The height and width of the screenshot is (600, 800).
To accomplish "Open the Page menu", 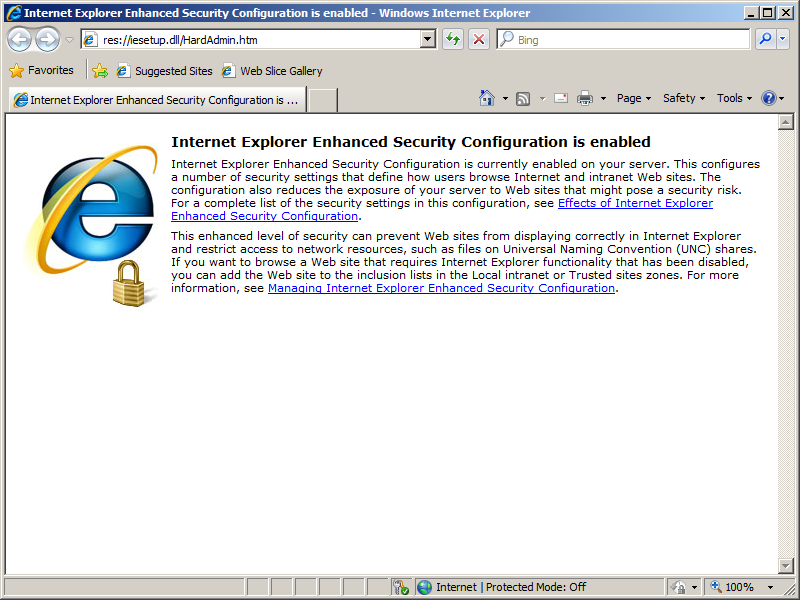I will (634, 98).
